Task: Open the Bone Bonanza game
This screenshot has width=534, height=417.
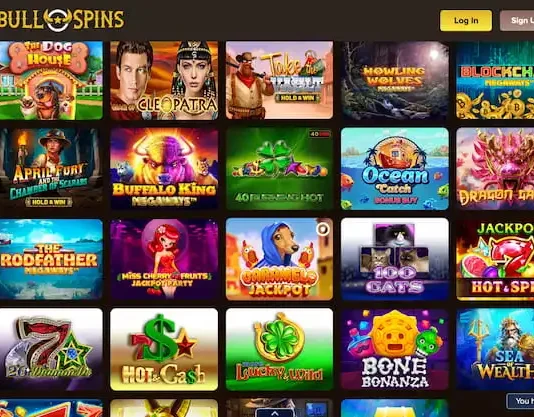Action: 395,350
